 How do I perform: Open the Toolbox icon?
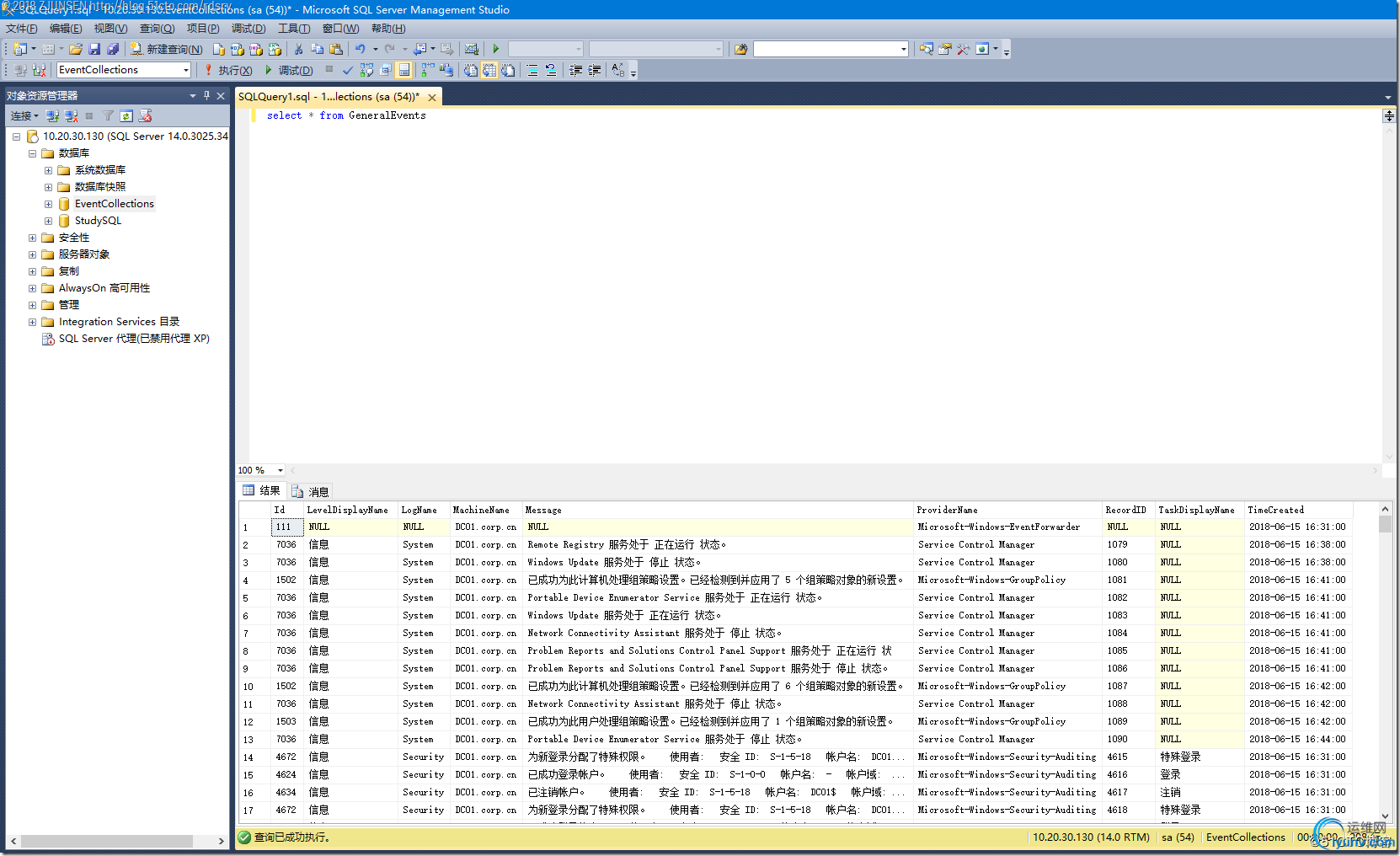click(964, 49)
